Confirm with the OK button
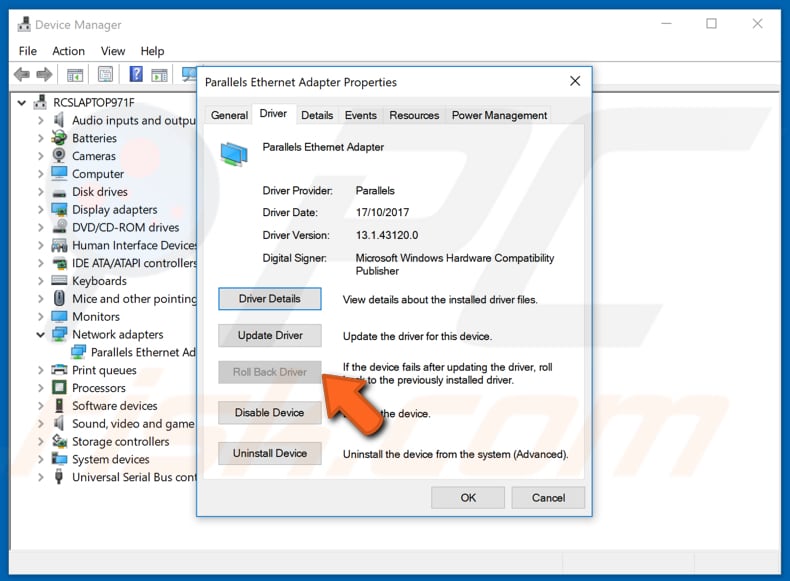 click(x=468, y=498)
